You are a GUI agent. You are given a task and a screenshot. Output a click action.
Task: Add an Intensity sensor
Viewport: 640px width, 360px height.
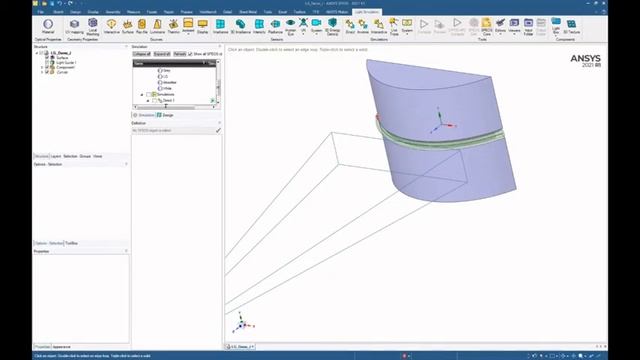pyautogui.click(x=259, y=27)
